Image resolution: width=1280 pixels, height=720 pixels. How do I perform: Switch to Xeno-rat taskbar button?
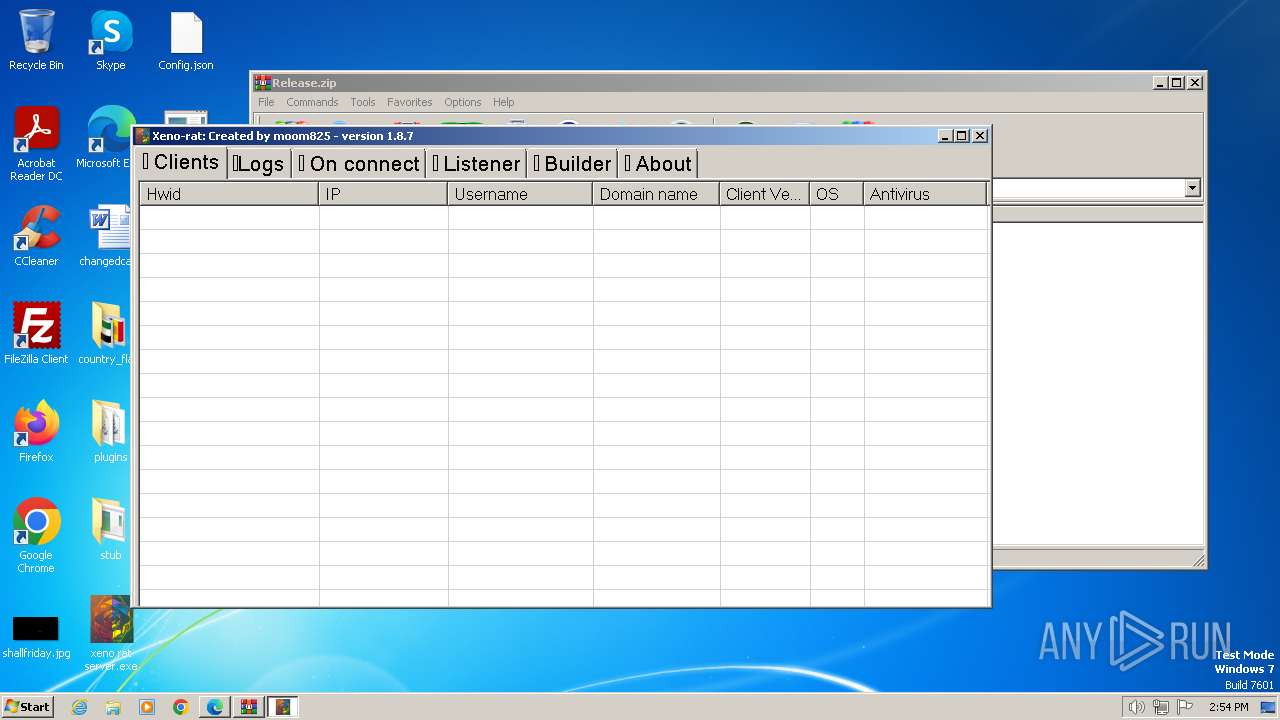click(283, 707)
